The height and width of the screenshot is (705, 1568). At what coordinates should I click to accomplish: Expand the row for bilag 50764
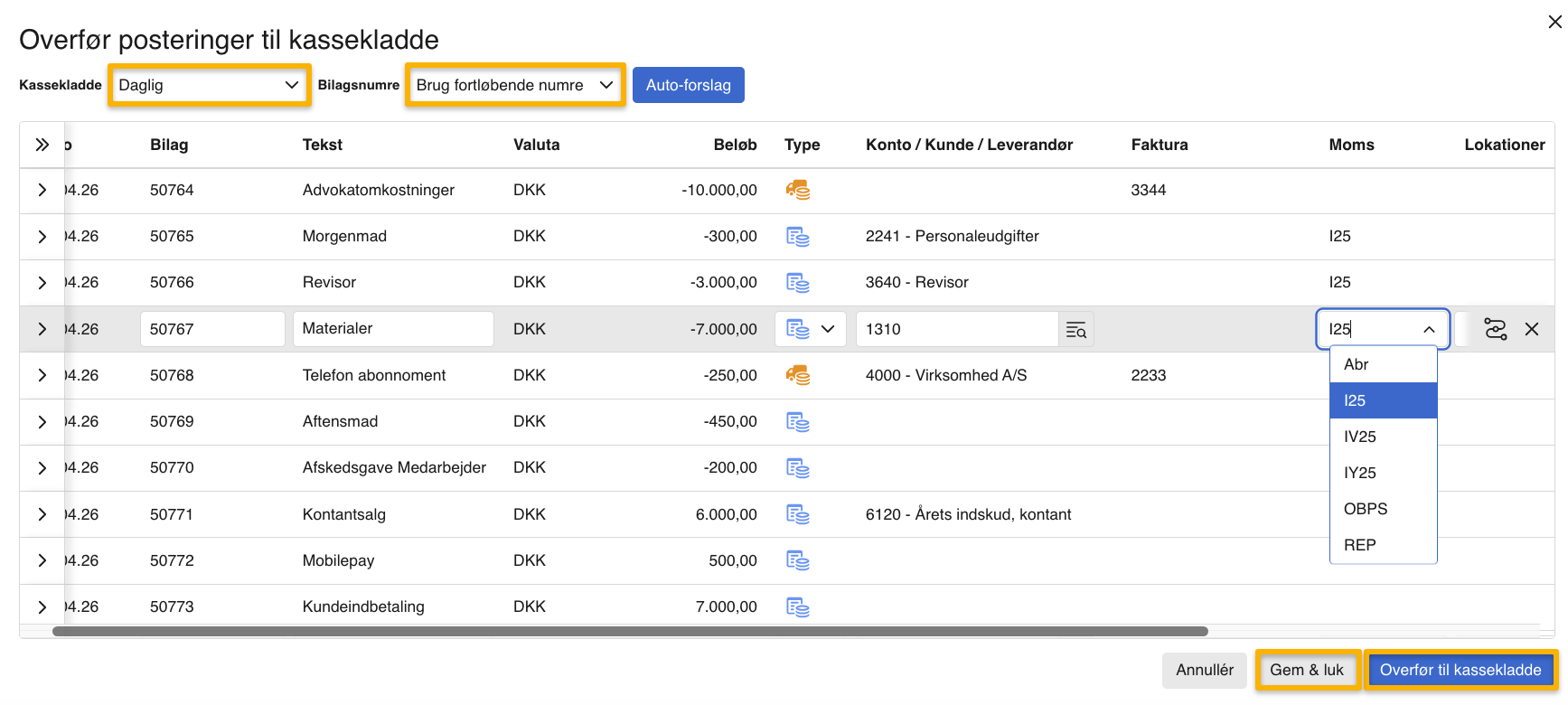click(x=42, y=191)
